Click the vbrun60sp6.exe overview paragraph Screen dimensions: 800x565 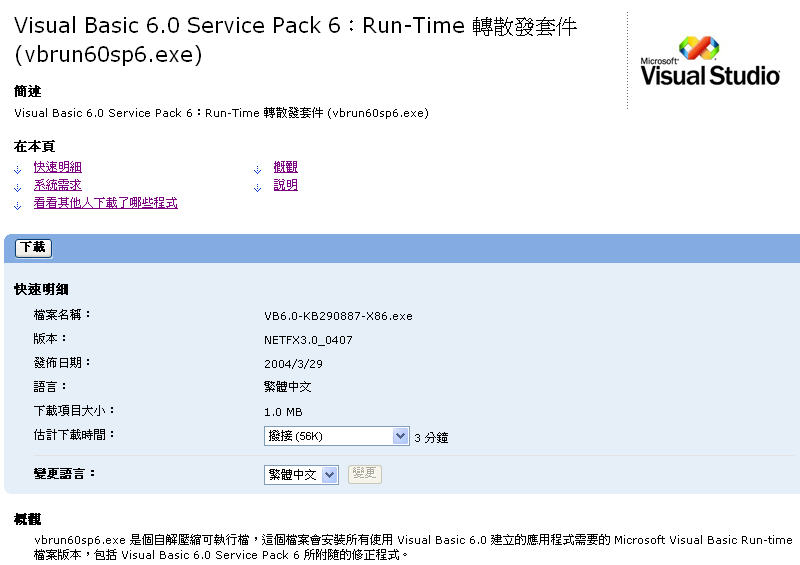click(x=413, y=547)
